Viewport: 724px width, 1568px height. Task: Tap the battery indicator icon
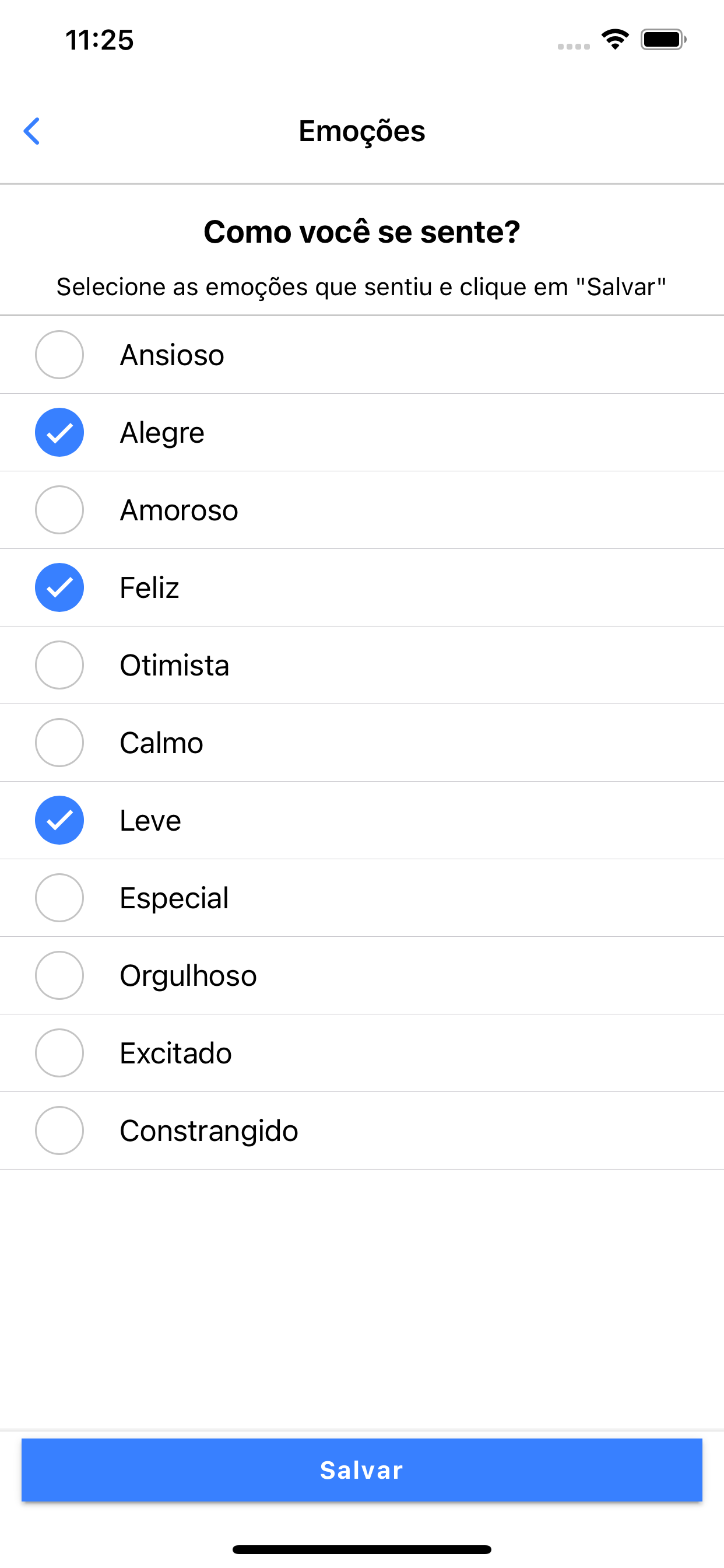point(663,40)
